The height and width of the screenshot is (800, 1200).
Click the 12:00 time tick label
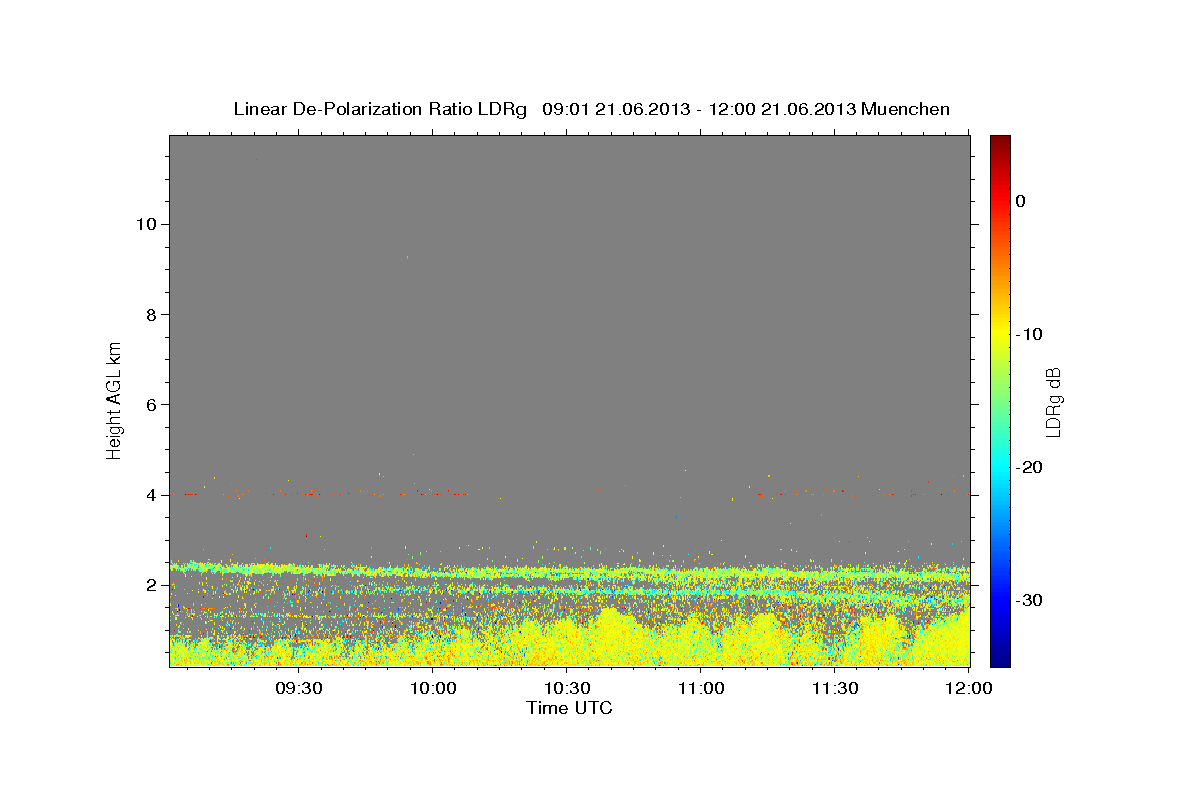coord(968,689)
